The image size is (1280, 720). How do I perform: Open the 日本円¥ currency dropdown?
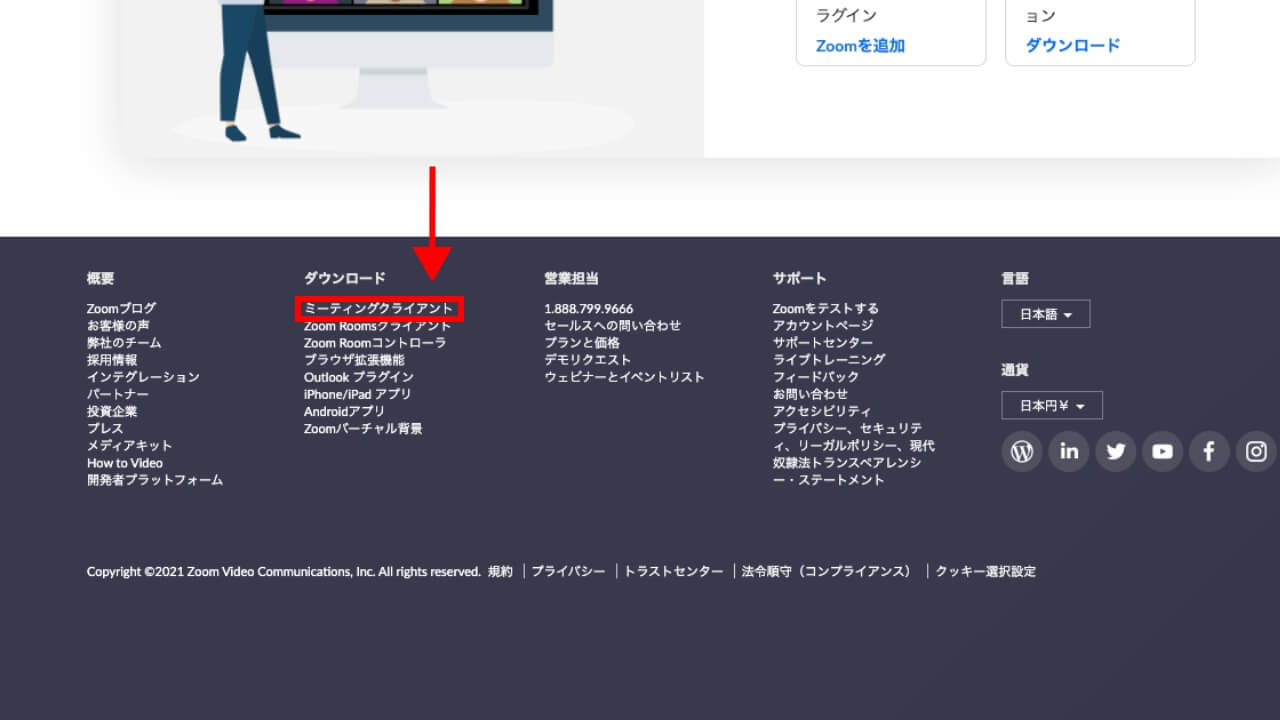coord(1052,405)
